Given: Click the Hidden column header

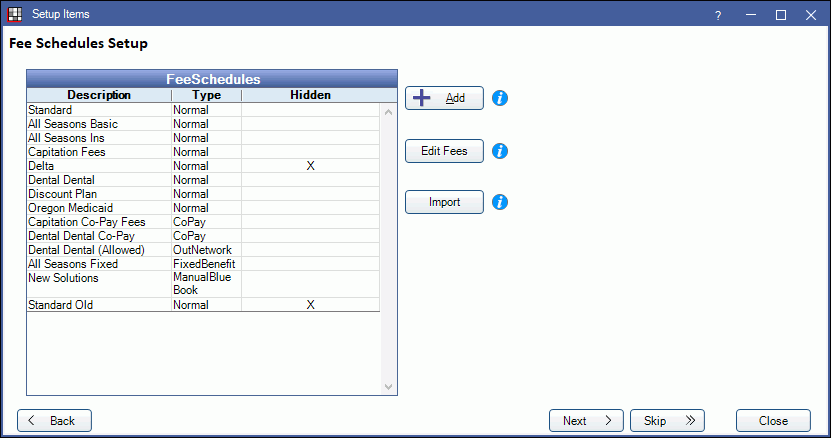Looking at the screenshot, I should tap(310, 95).
